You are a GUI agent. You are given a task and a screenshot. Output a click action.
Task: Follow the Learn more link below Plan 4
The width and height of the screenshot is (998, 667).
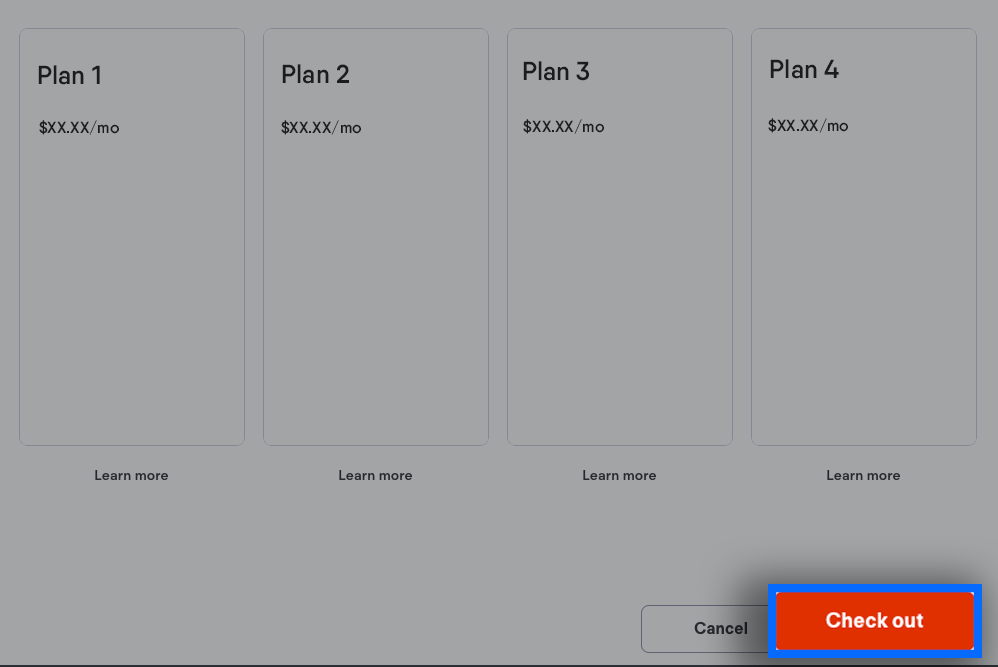click(x=863, y=475)
